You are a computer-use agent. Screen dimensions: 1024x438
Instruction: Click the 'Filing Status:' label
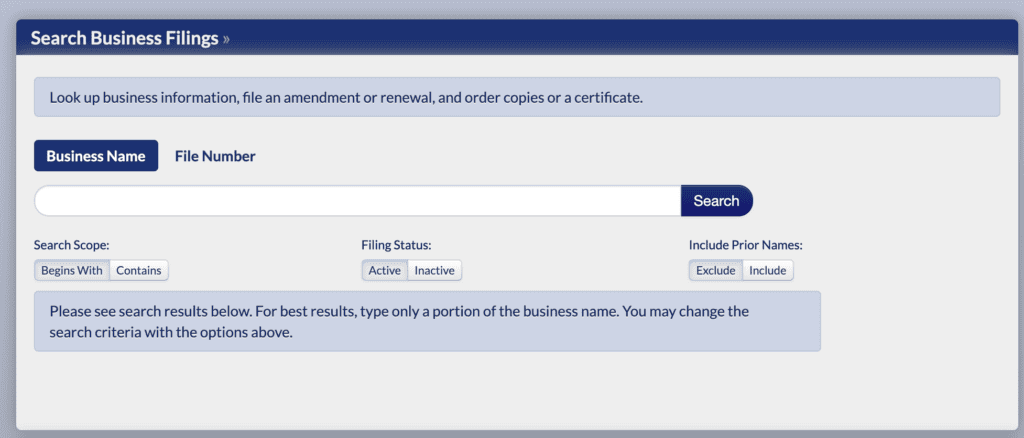[396, 244]
